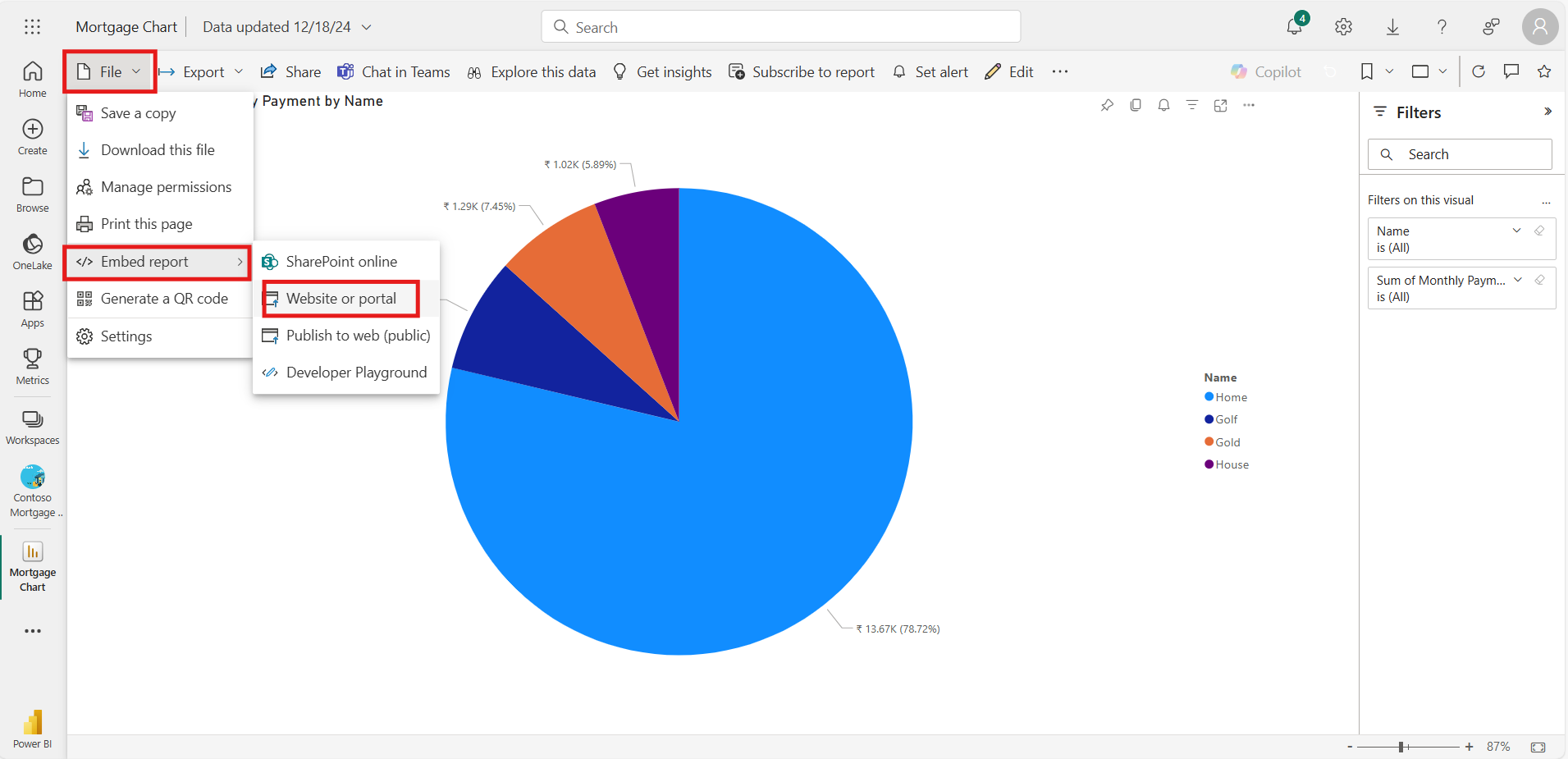Screen dimensions: 1568x759
Task: Collapse the Filters pane
Action: pos(1547,112)
